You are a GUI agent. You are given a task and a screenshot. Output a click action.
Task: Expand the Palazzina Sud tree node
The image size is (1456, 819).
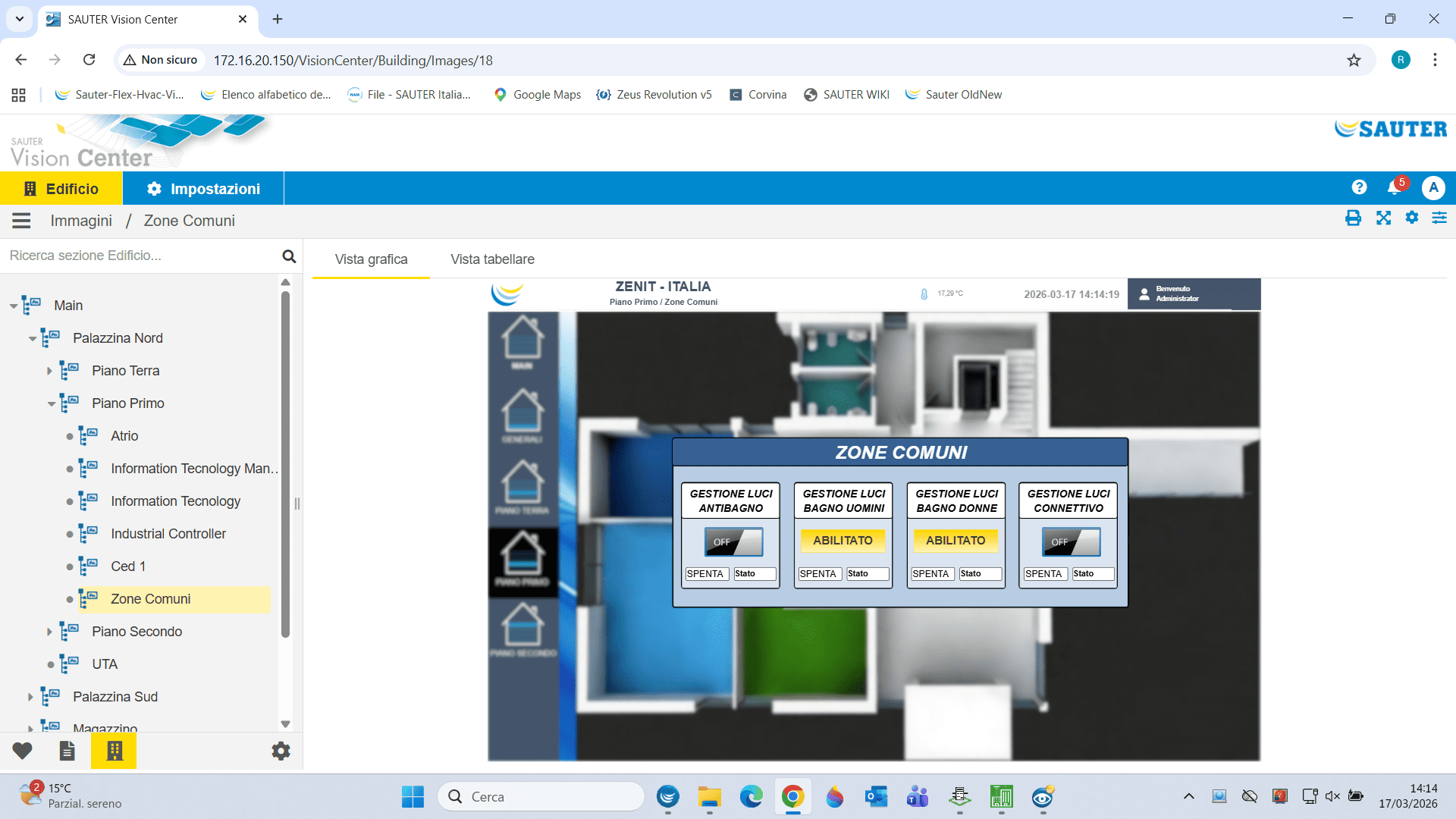(x=30, y=697)
